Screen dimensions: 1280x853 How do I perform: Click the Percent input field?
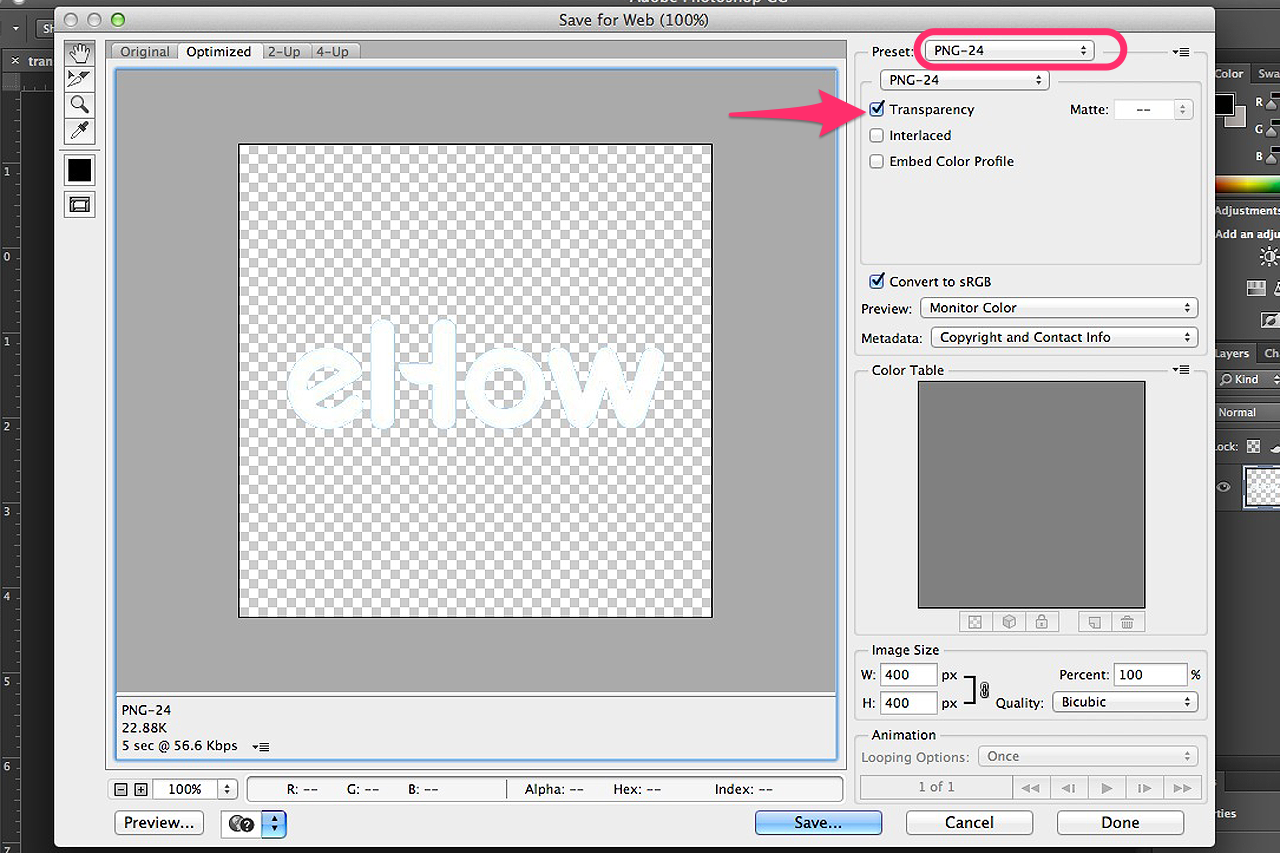coord(1150,675)
